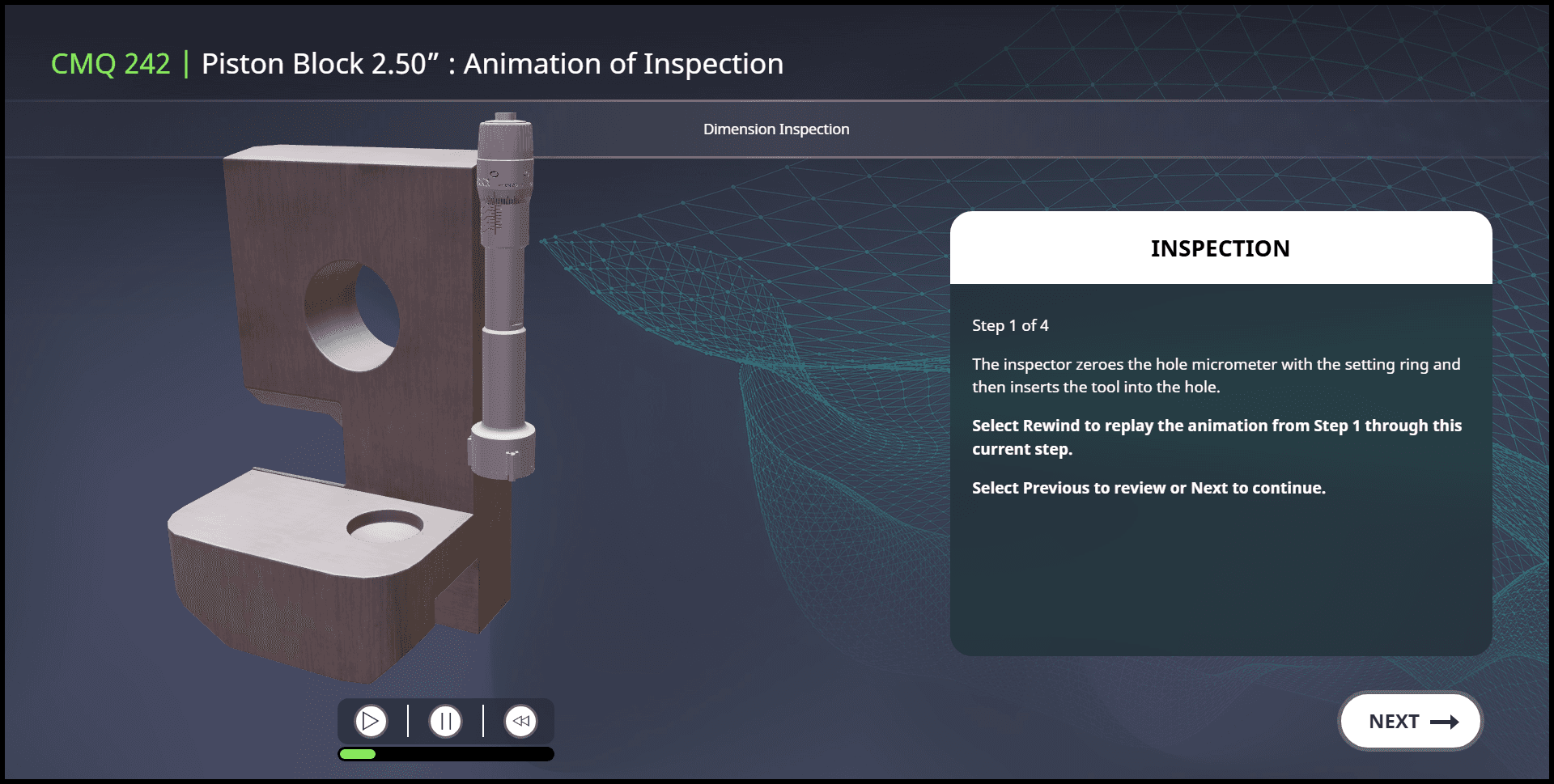
Task: Click the INSPECTION panel header
Action: tap(1221, 248)
